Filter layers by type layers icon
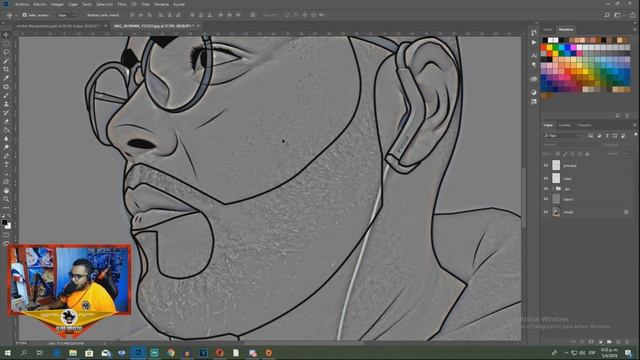The width and height of the screenshot is (640, 360). point(607,136)
